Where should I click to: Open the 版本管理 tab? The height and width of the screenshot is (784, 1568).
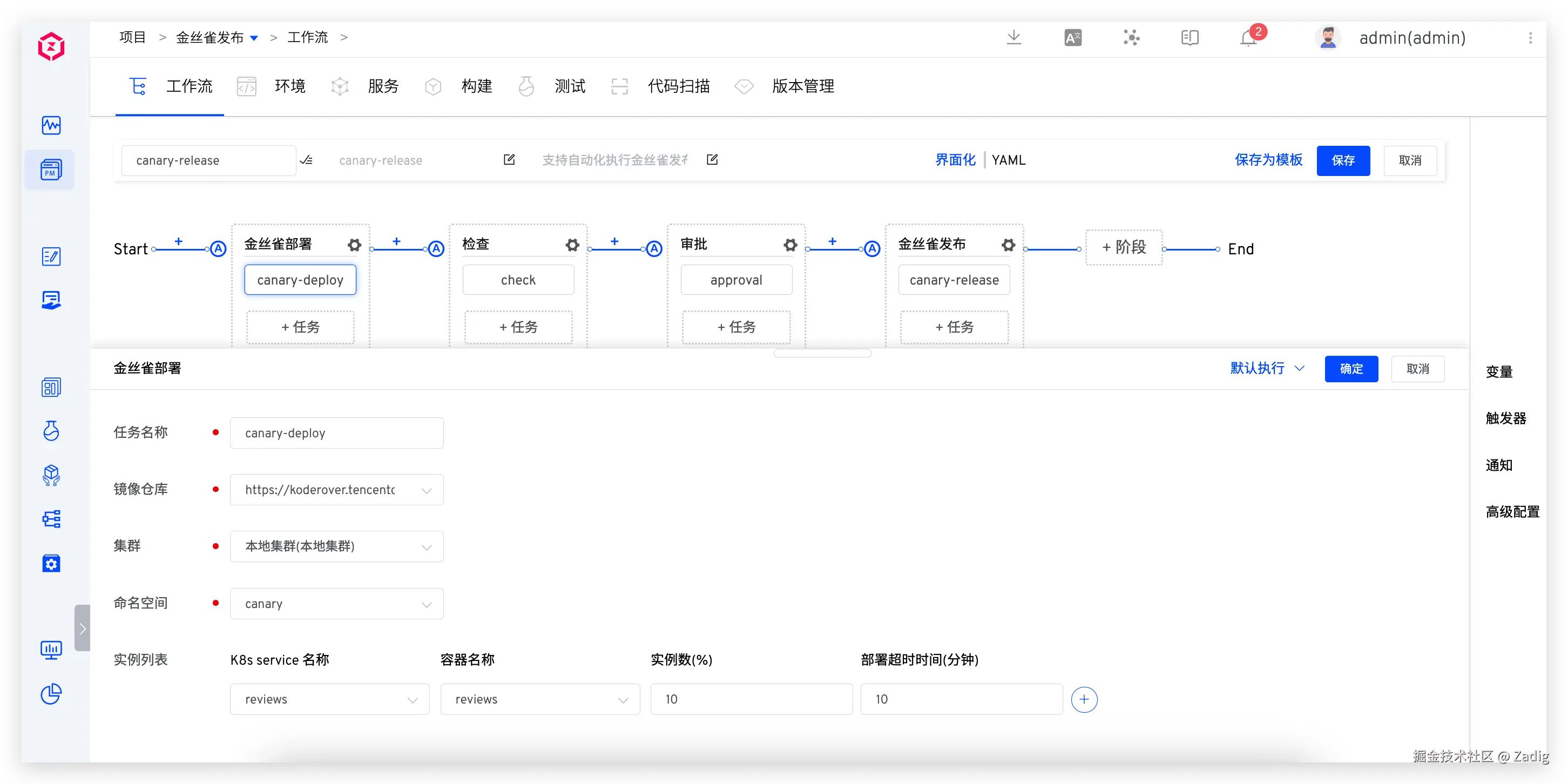coord(803,86)
